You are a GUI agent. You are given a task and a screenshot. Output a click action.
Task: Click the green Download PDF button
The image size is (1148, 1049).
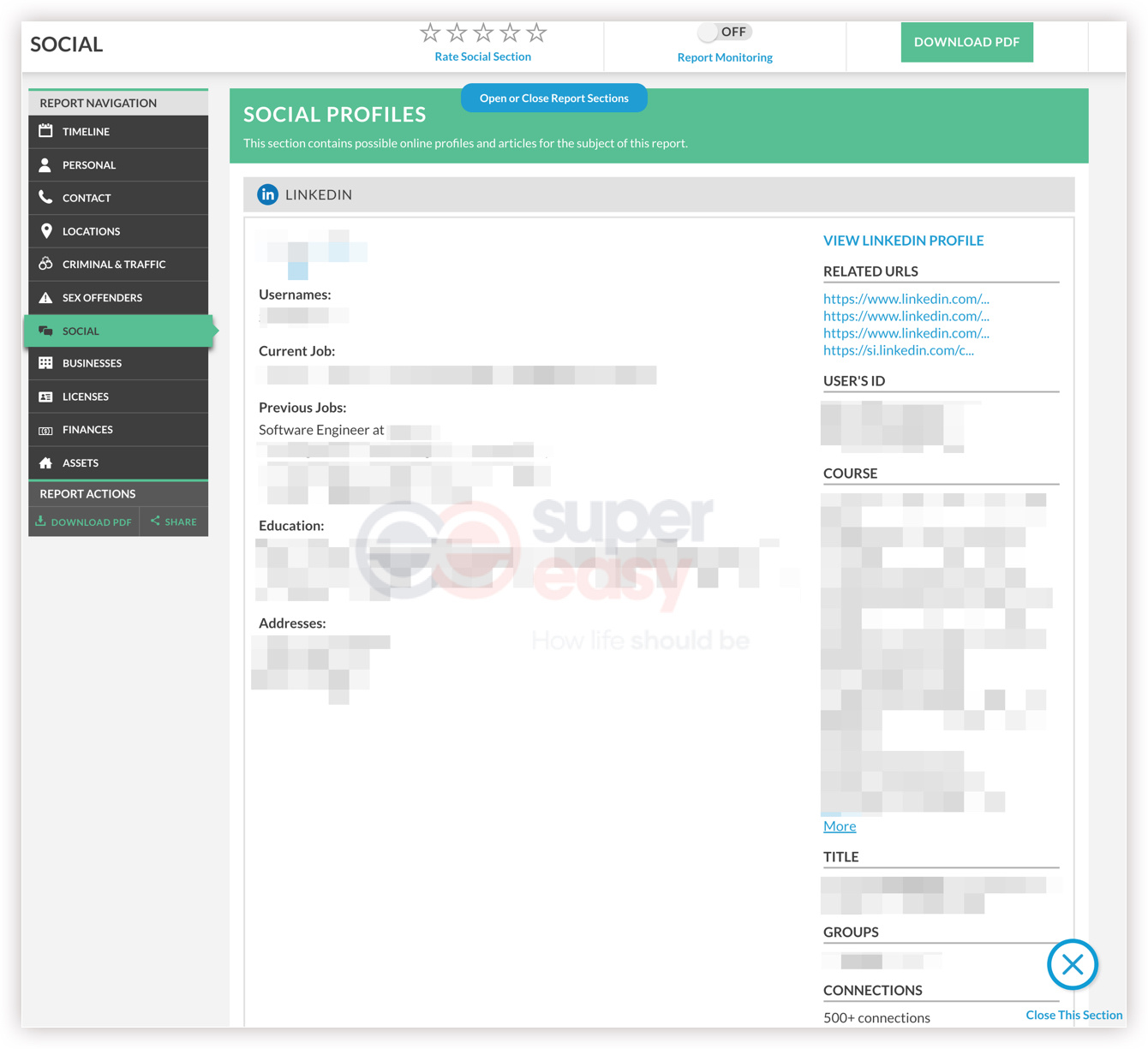pyautogui.click(x=966, y=42)
